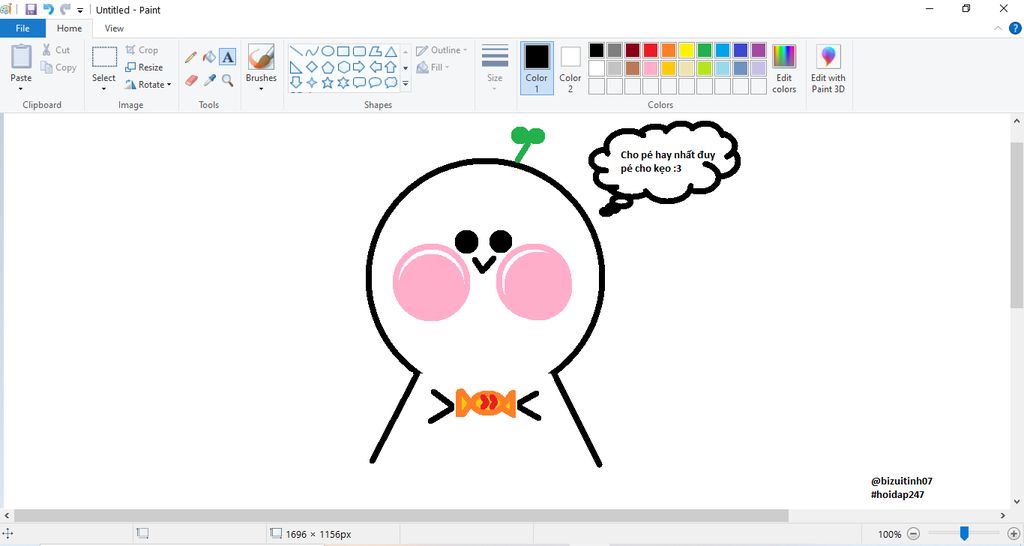
Task: Click Cut in the Clipboard group
Action: (x=56, y=50)
